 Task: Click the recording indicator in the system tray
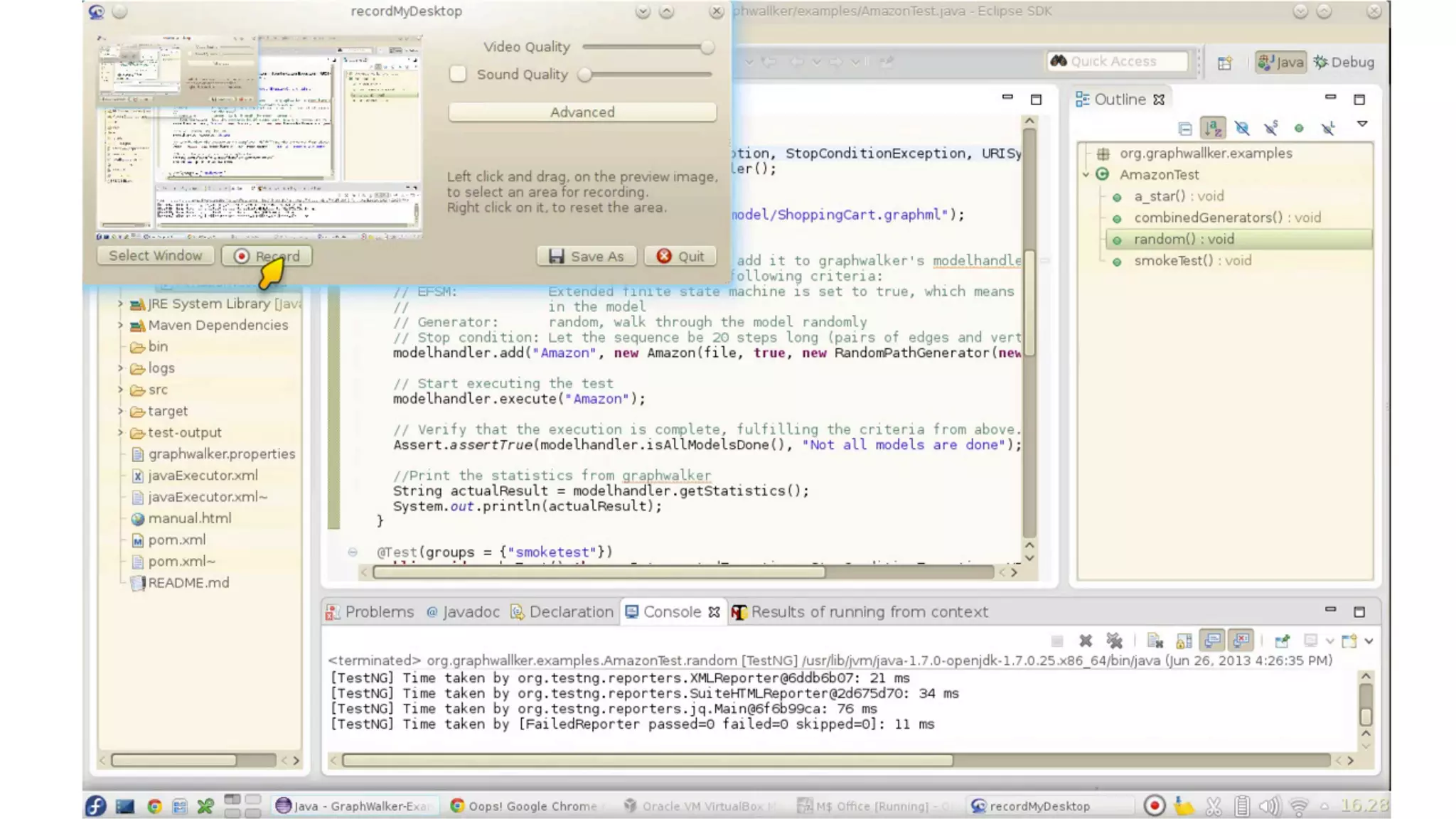point(1155,805)
